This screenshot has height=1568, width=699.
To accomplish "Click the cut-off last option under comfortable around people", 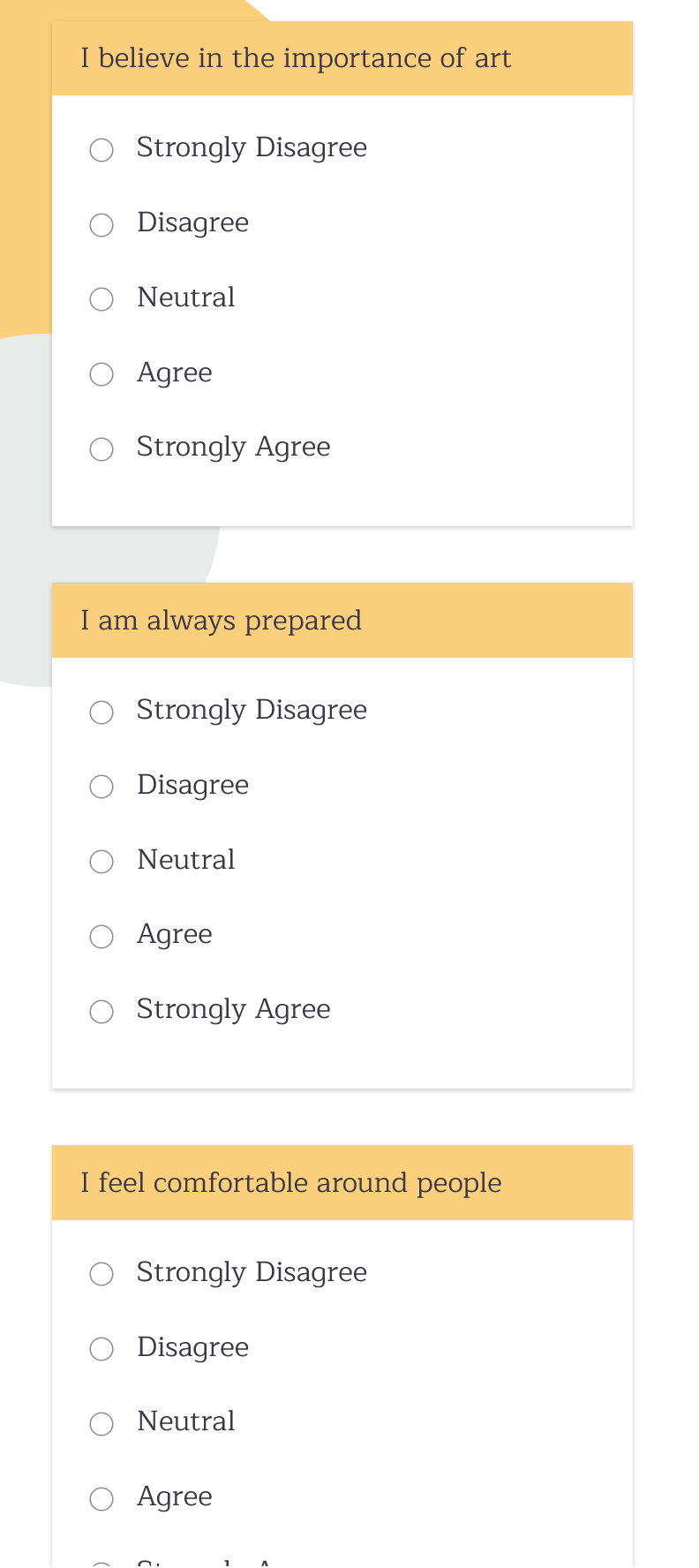I will 102,1564.
